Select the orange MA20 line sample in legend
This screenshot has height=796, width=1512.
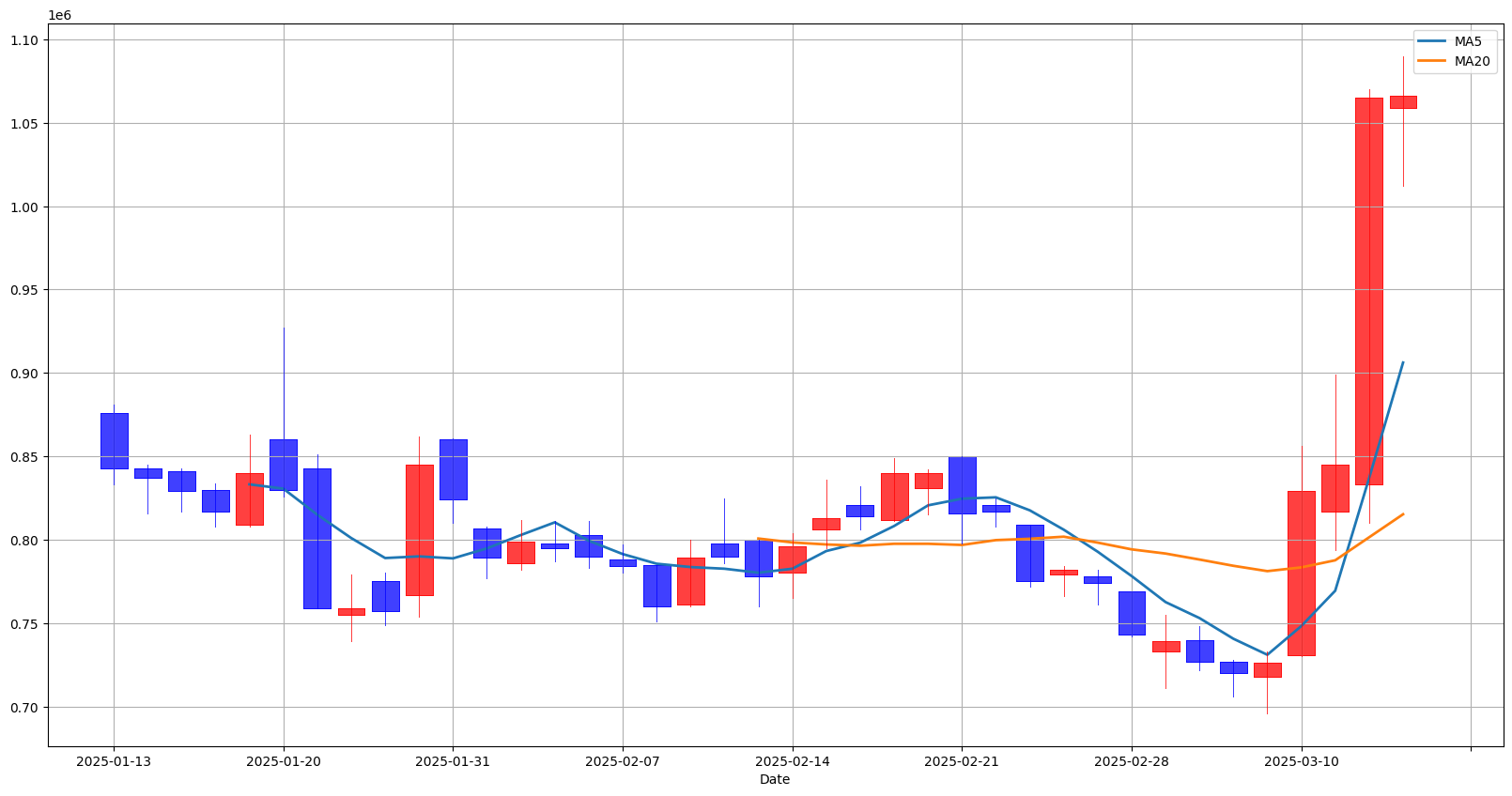[1433, 62]
